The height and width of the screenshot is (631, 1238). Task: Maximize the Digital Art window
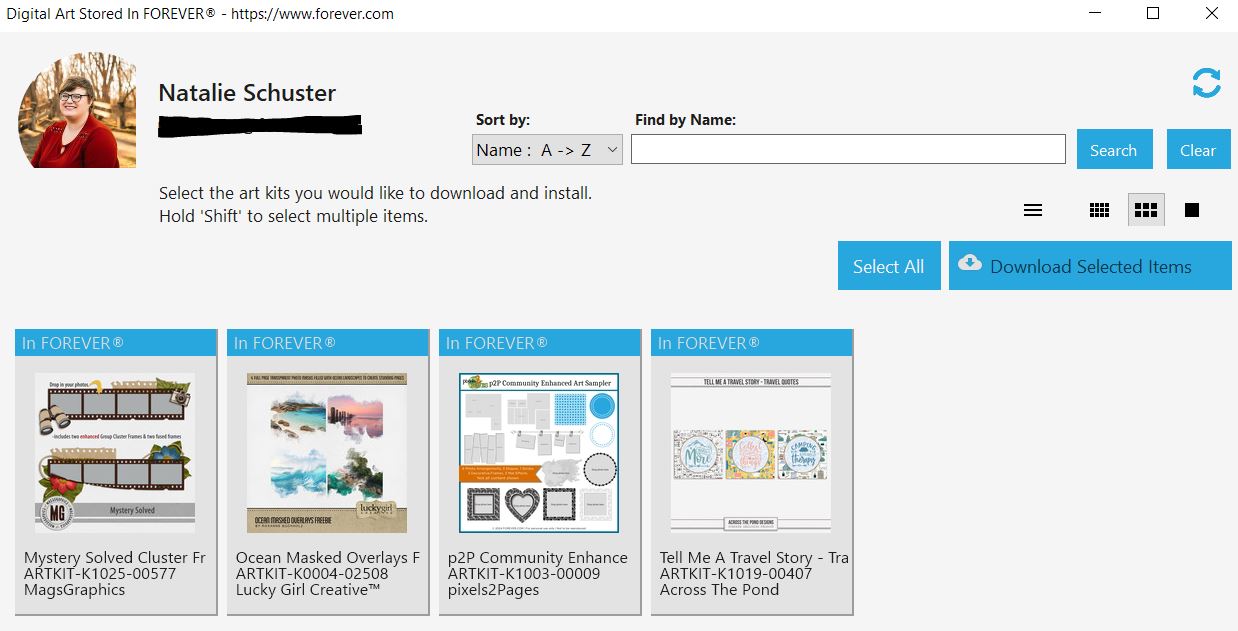(1153, 14)
